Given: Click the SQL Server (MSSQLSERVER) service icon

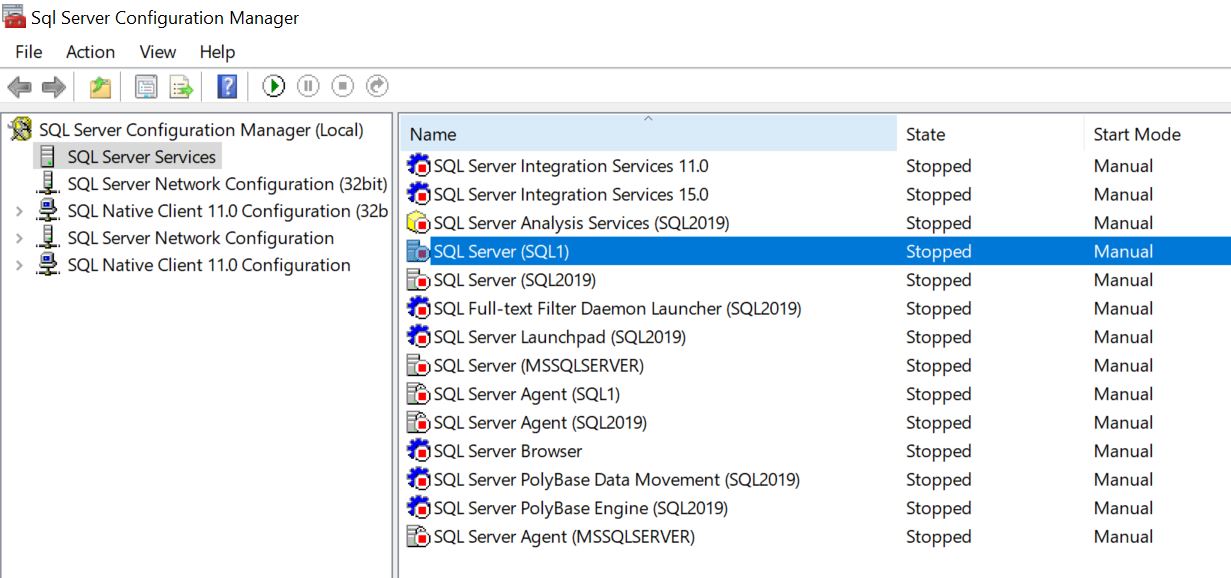Looking at the screenshot, I should (x=418, y=366).
